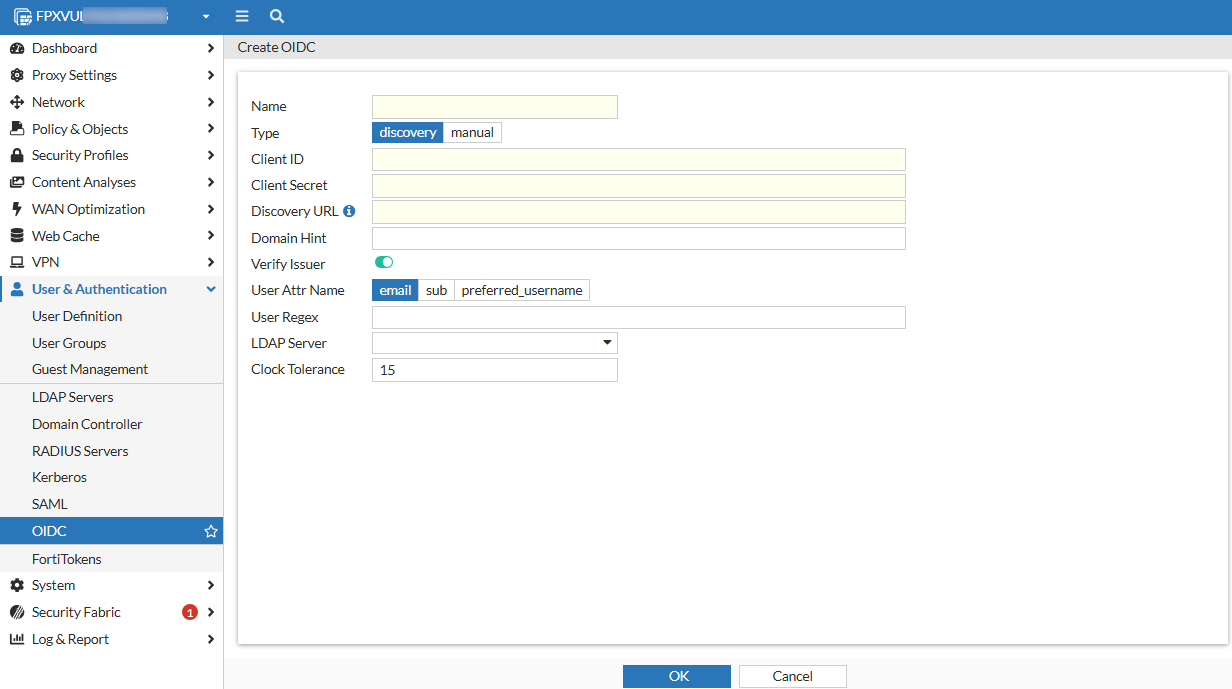The height and width of the screenshot is (689, 1232).
Task: Expand the System chevron
Action: click(x=210, y=585)
